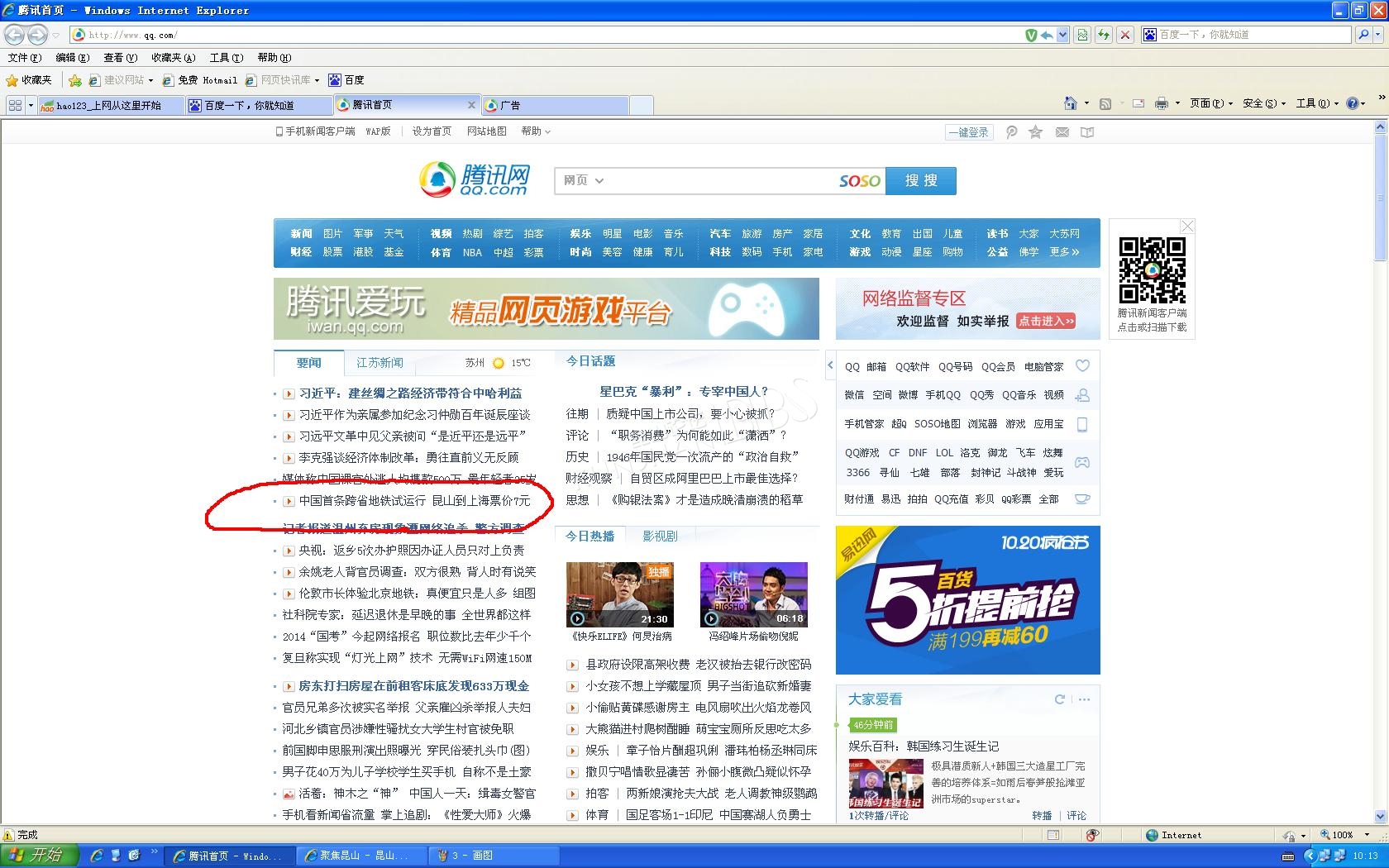Image resolution: width=1389 pixels, height=868 pixels.
Task: Click the pin icon next to 一键登录
Action: pyautogui.click(x=1011, y=132)
